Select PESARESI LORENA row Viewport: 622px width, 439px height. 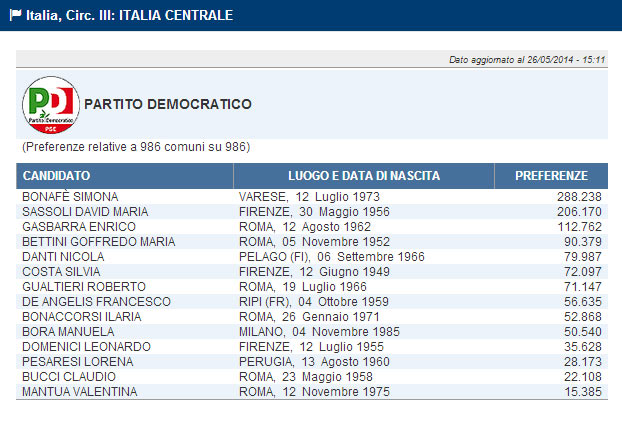tap(72, 362)
